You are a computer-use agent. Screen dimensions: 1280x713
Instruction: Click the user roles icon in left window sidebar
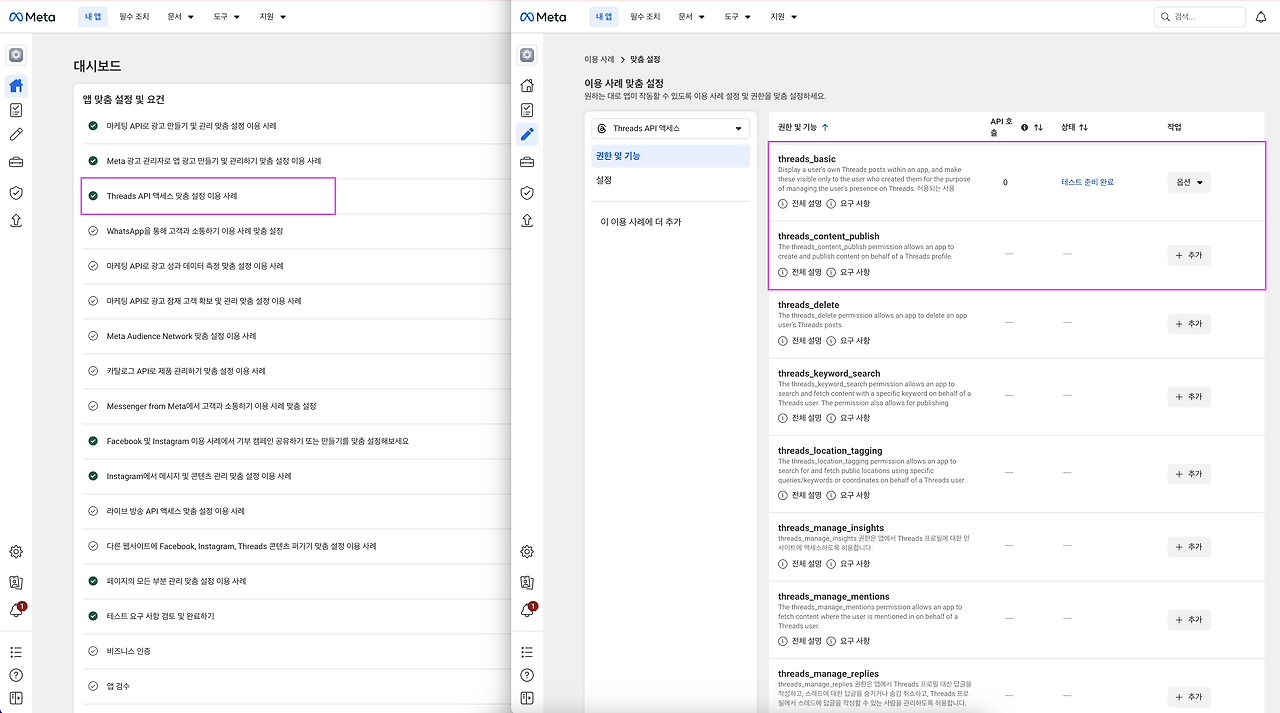[16, 582]
